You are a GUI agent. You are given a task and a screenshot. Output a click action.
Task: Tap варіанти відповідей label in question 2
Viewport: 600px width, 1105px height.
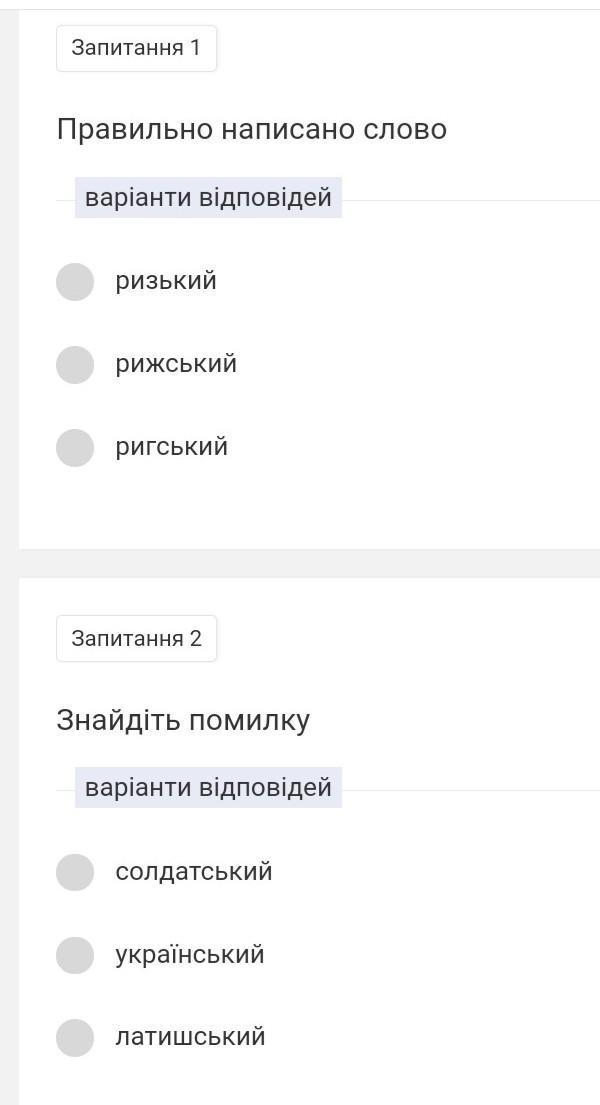point(208,787)
